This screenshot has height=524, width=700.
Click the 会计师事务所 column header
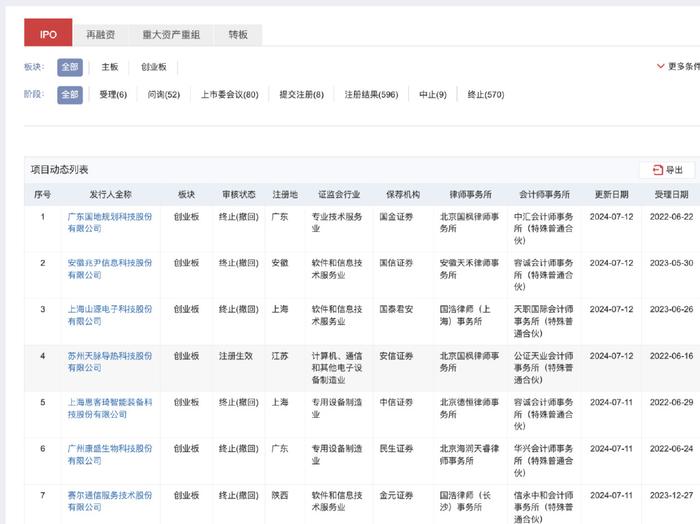pos(544,195)
